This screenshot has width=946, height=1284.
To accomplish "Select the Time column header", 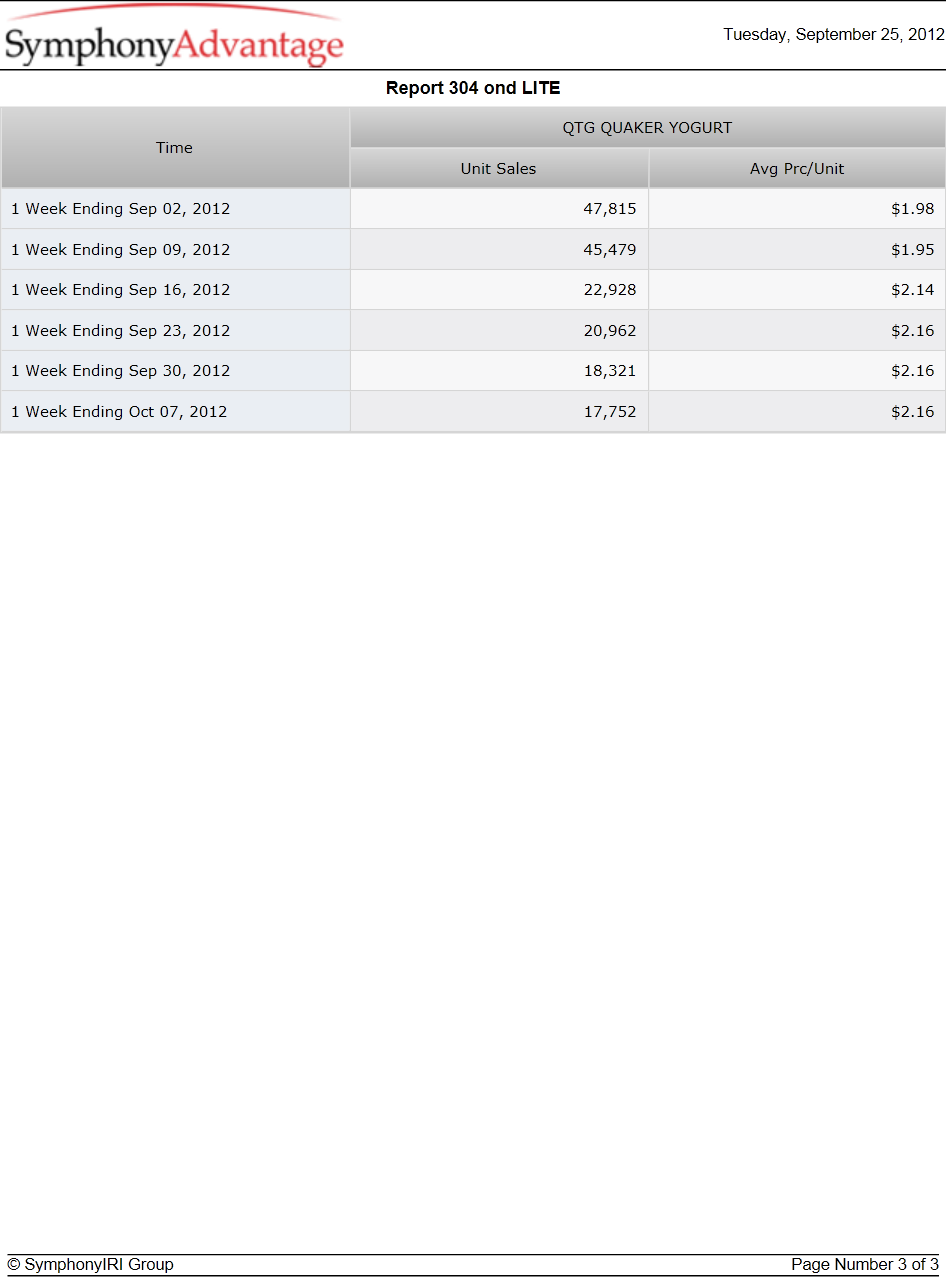I will (175, 148).
